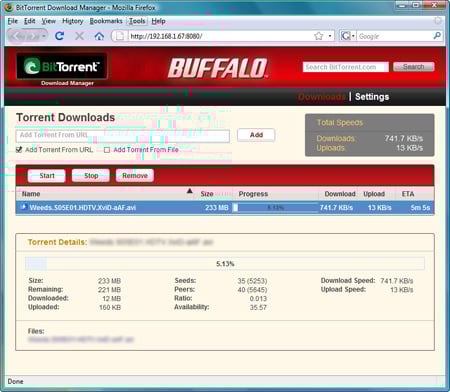Click the Remove torrent button
This screenshot has height=392, width=450.
point(135,176)
